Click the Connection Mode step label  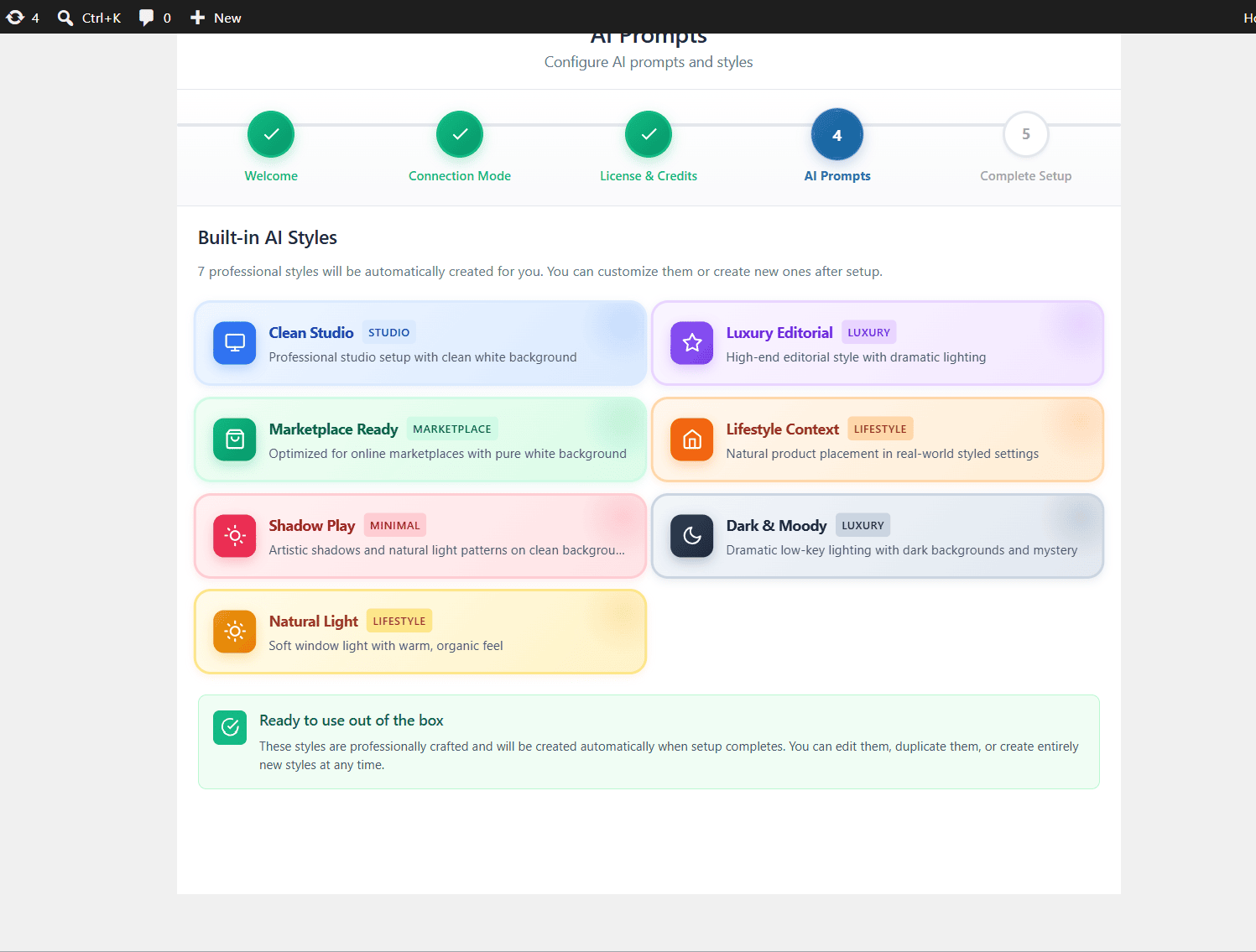[x=460, y=176]
